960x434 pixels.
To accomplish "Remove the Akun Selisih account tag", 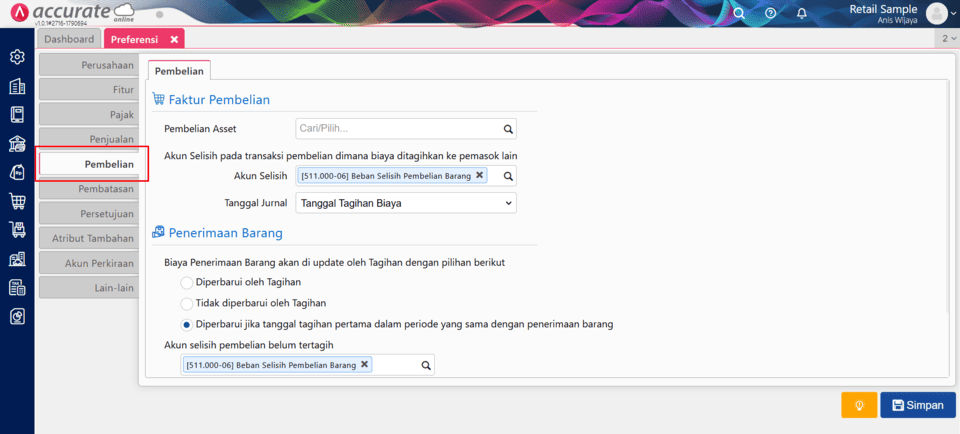I will click(479, 175).
